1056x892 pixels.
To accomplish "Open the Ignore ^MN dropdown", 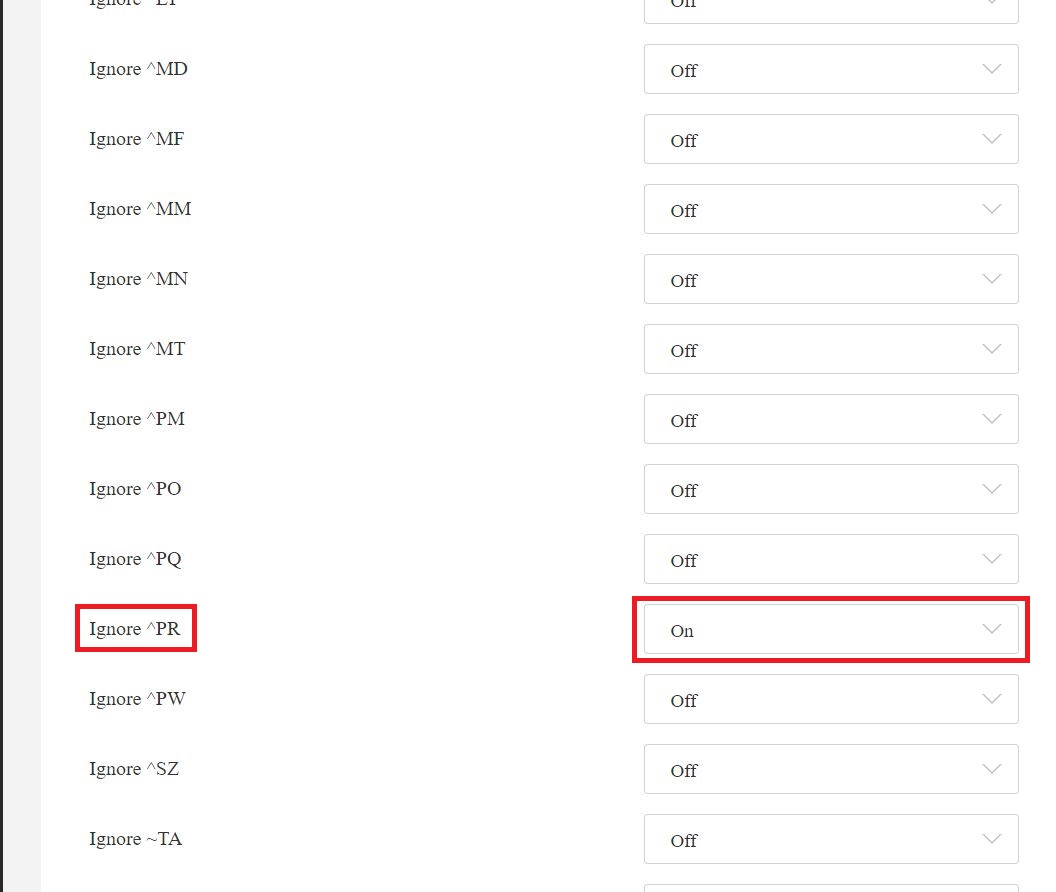I will click(x=831, y=279).
